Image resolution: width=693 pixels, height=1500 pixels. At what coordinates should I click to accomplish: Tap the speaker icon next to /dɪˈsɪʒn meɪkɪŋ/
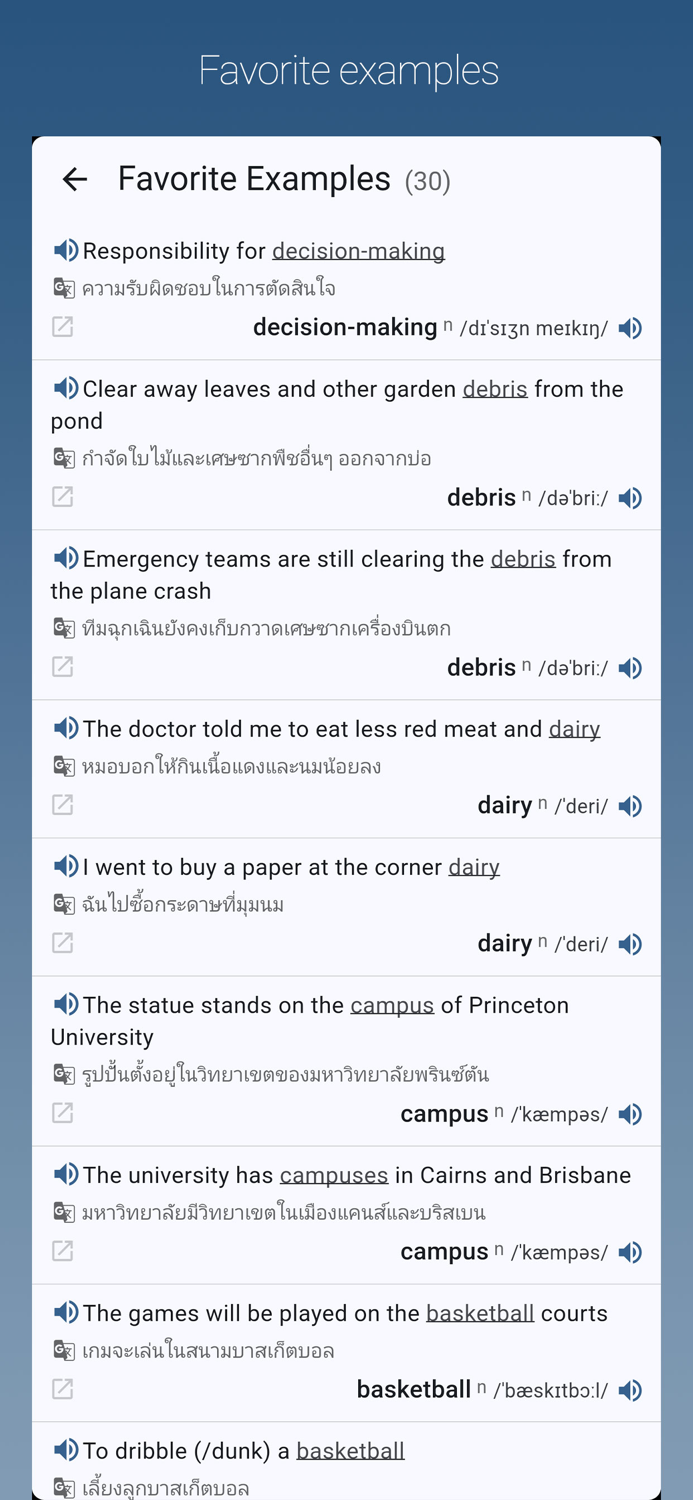click(x=630, y=327)
